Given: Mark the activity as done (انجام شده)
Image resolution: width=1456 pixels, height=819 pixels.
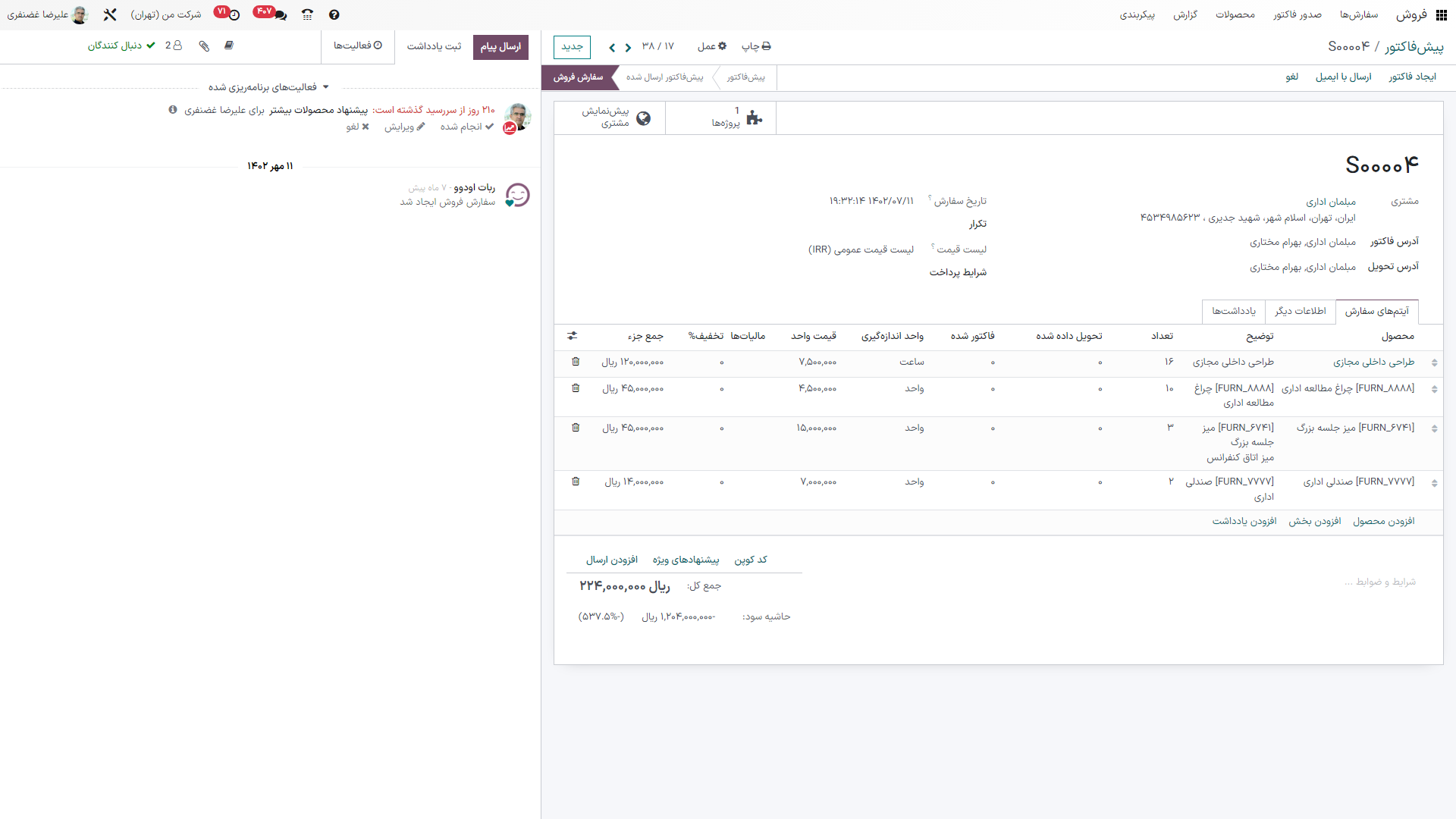Looking at the screenshot, I should 466,127.
